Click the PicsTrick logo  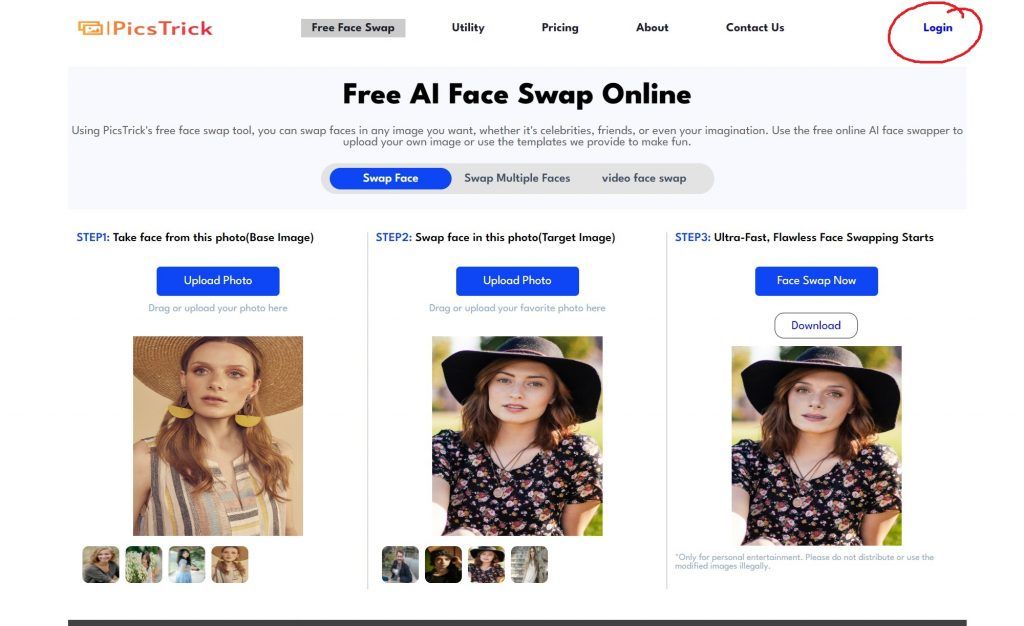tap(145, 28)
